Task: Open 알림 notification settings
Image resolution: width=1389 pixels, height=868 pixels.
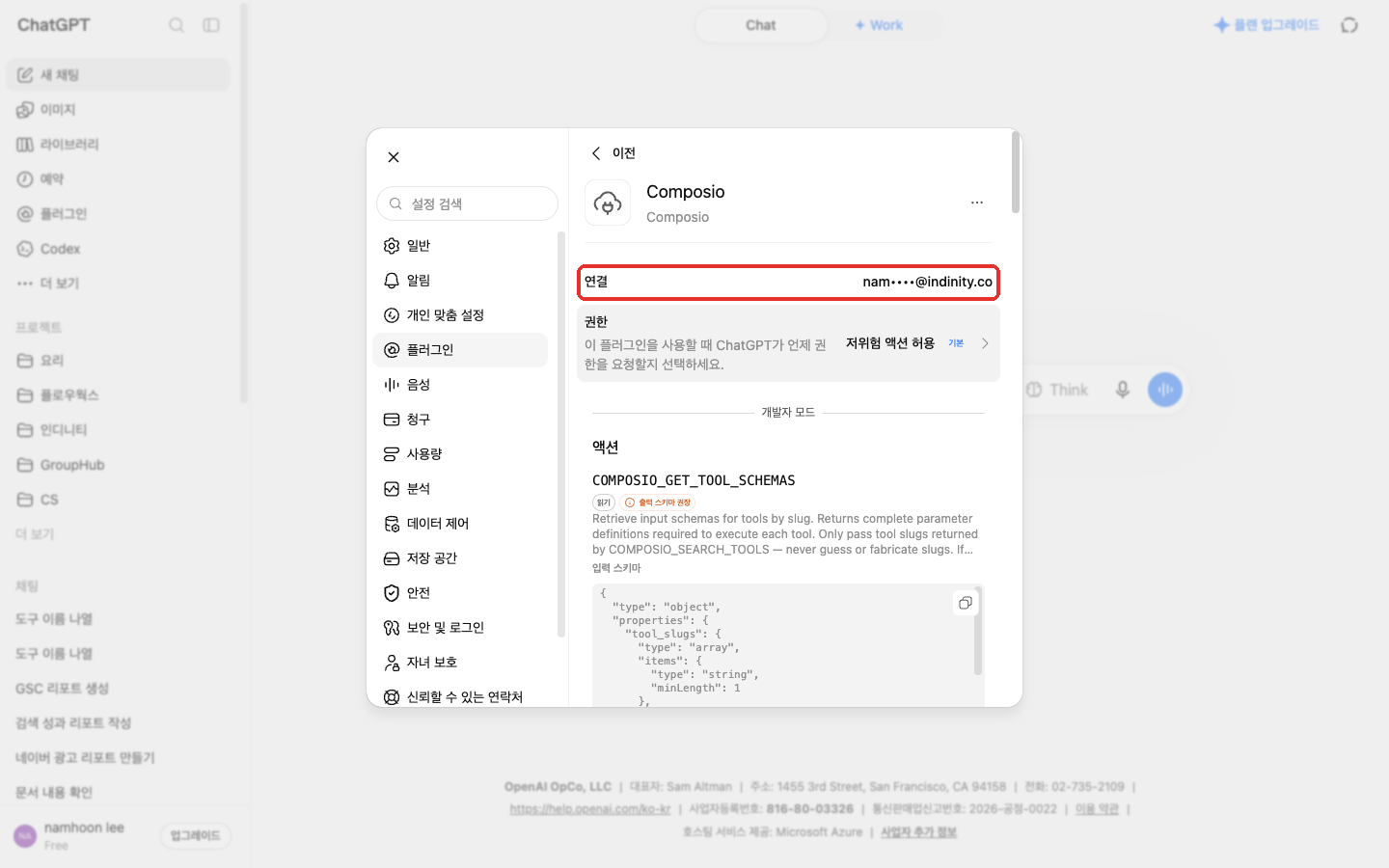Action: 460,281
